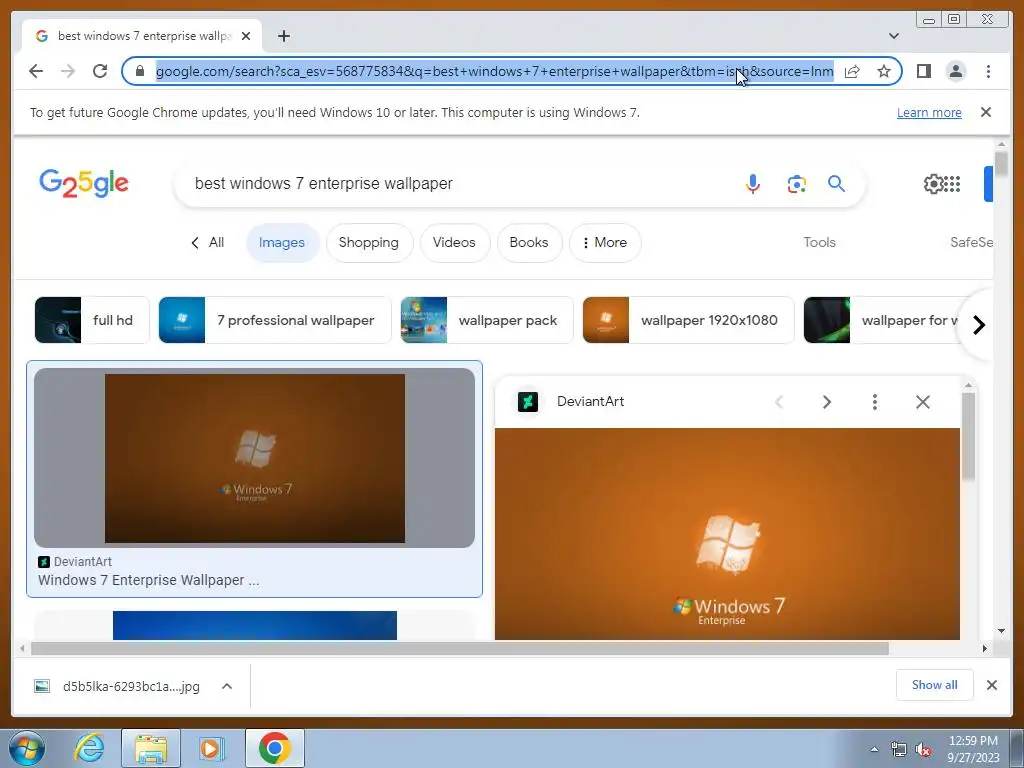Screen dimensions: 1024x768
Task: Open the Chrome profile avatar
Action: [955, 71]
